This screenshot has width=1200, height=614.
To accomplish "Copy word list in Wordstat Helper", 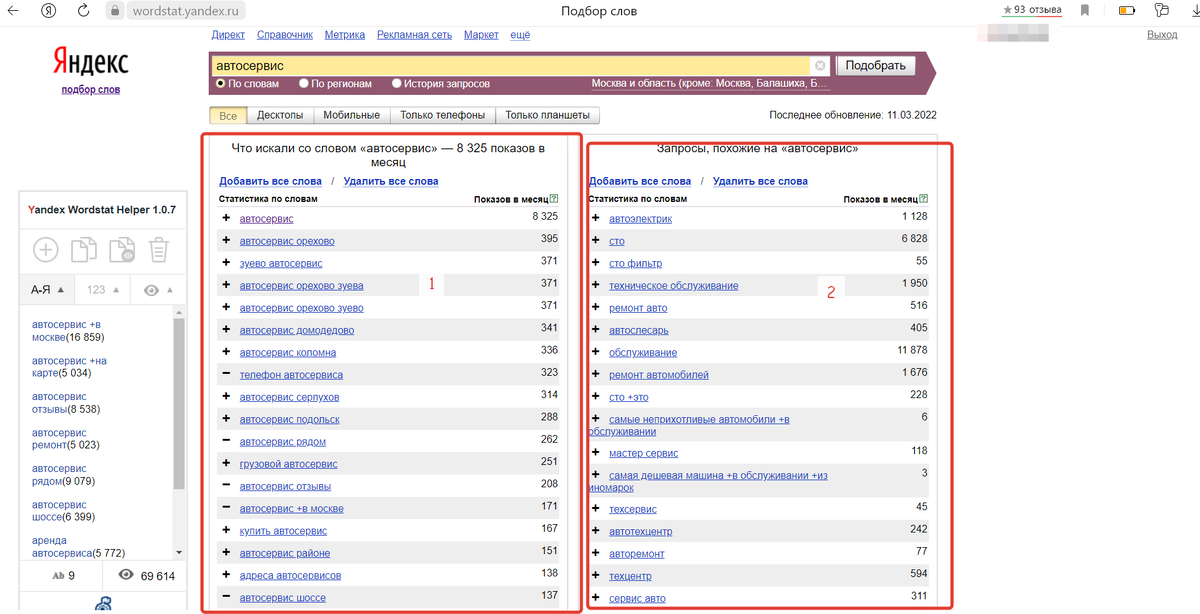I will point(84,249).
